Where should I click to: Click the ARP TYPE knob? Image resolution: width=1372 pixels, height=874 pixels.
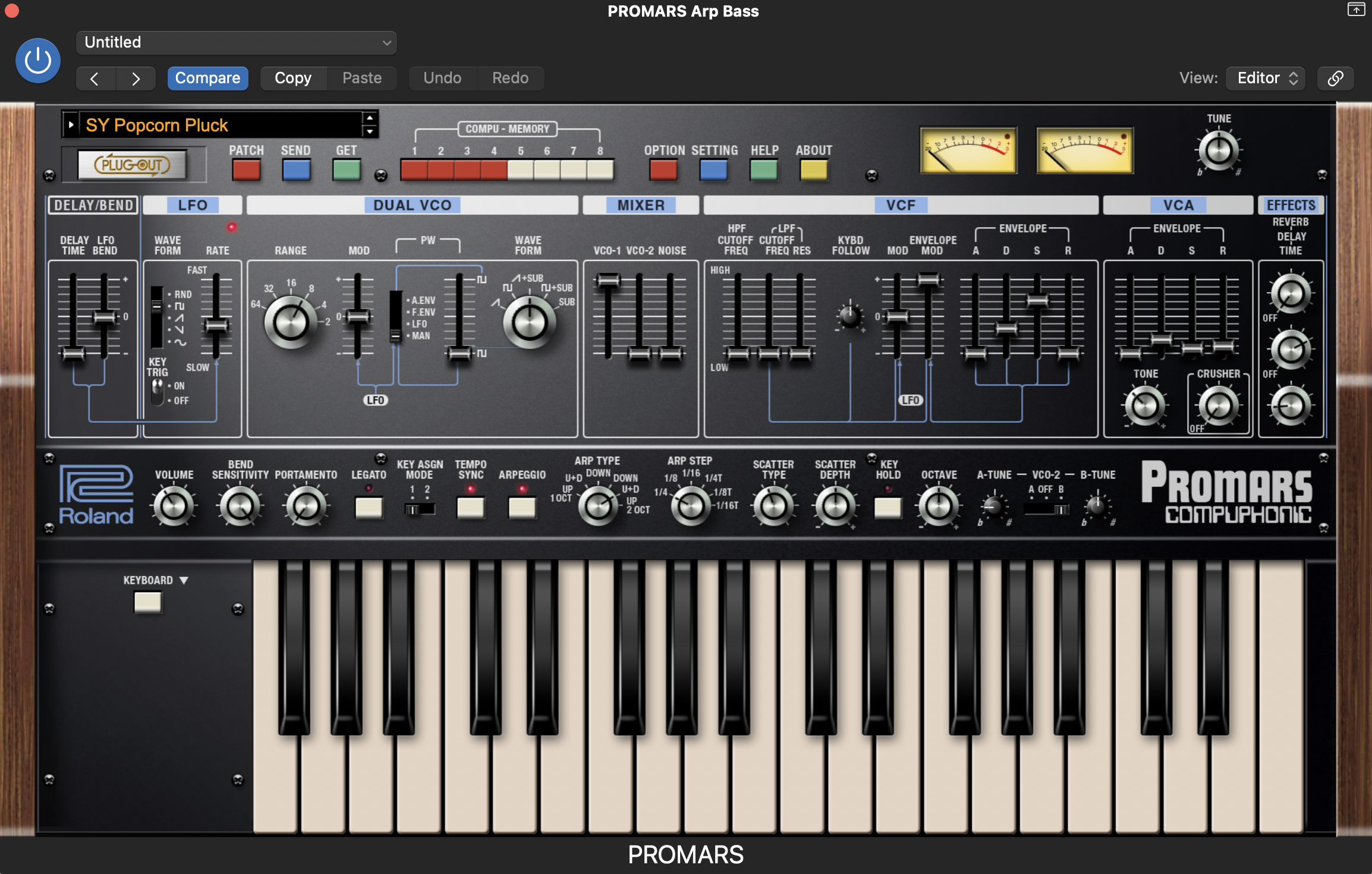(x=599, y=506)
